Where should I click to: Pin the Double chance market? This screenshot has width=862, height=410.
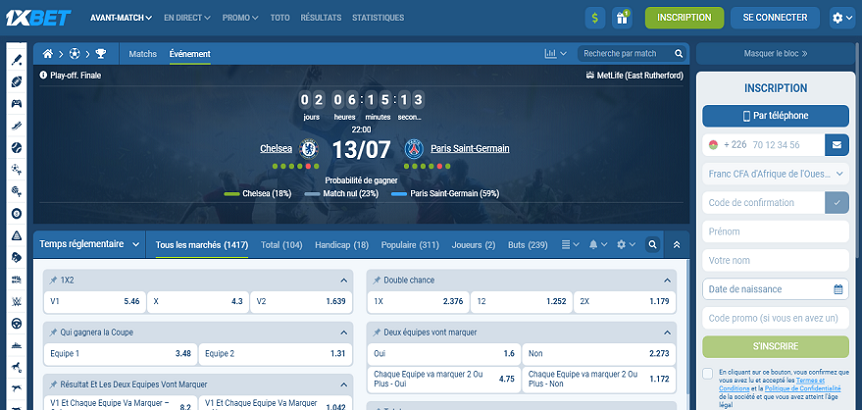377,280
